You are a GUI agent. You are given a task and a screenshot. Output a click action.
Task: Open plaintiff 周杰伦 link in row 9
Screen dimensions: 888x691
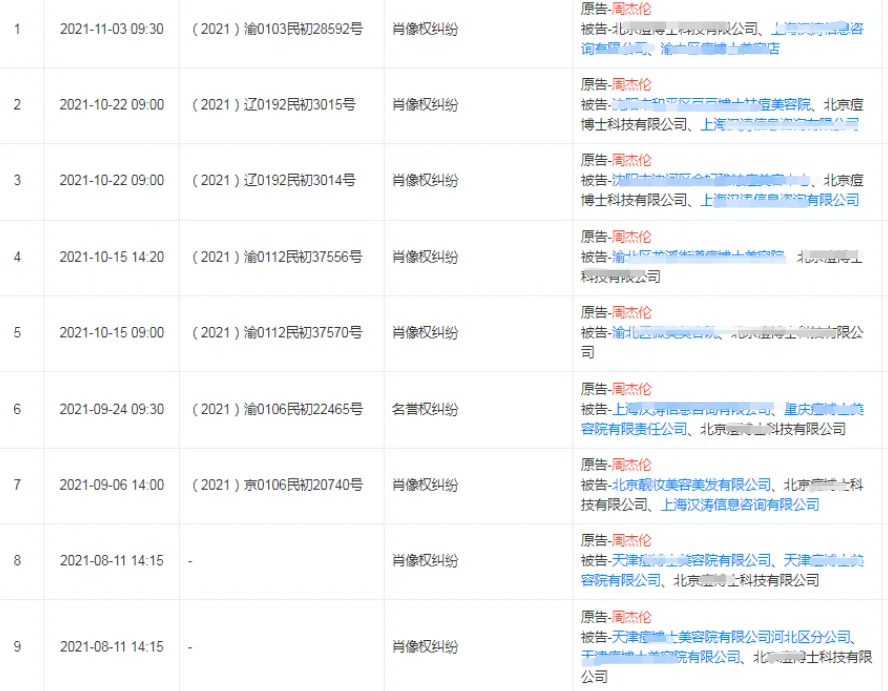click(x=631, y=617)
